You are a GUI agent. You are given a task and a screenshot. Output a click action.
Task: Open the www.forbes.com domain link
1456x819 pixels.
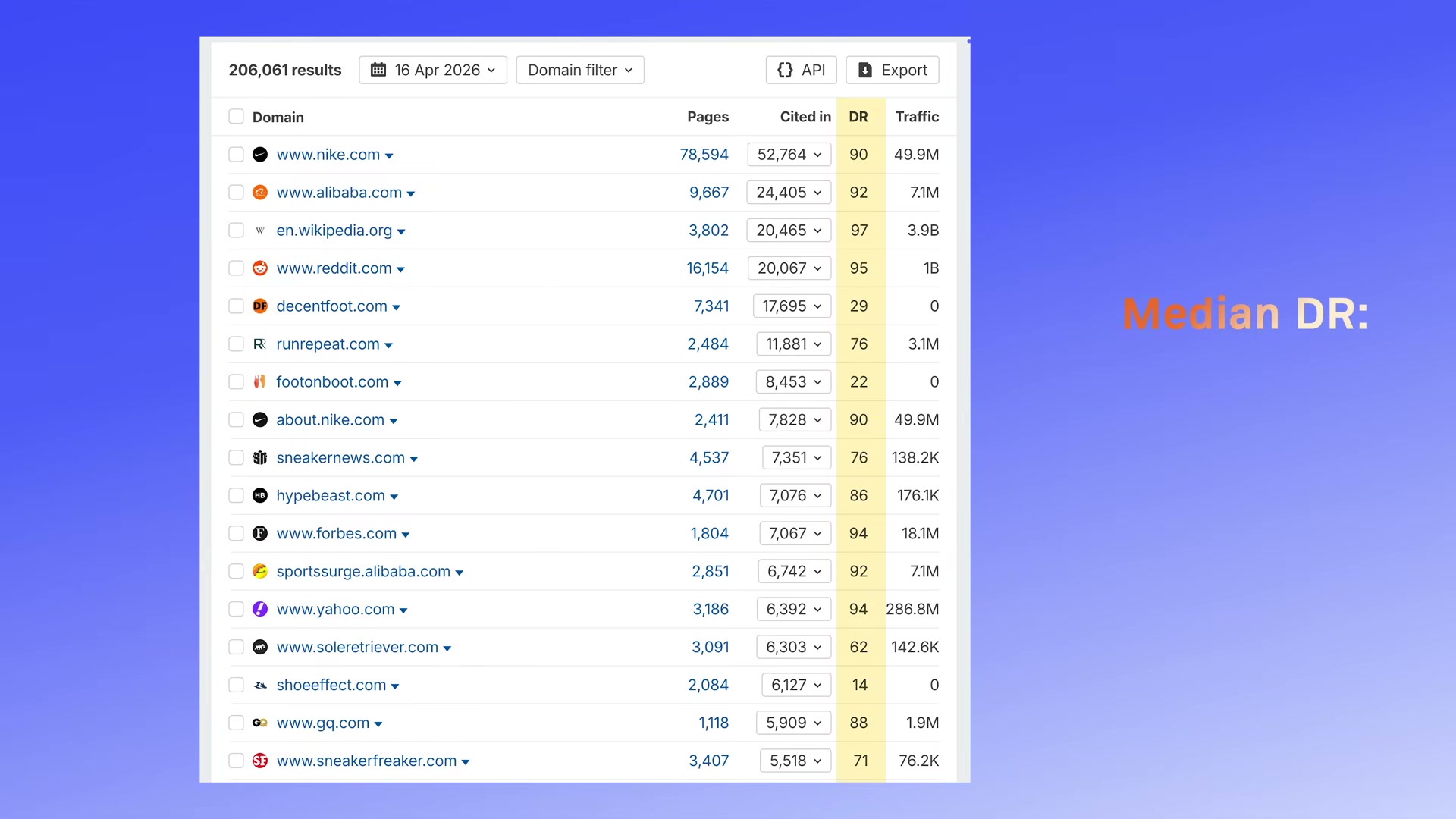click(337, 534)
